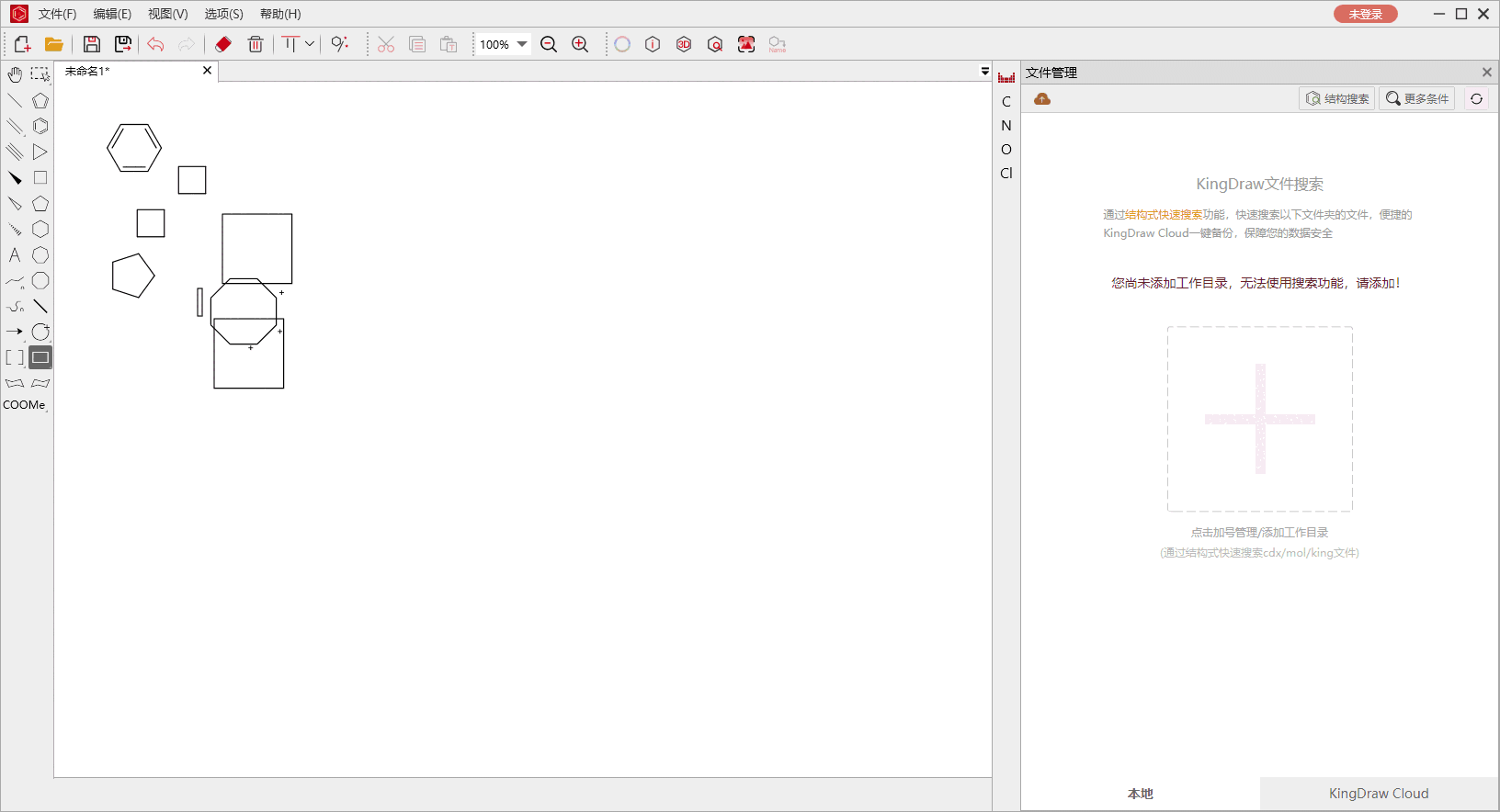Screen dimensions: 1500x812
Task: Click the cloud upload icon
Action: tap(1042, 99)
